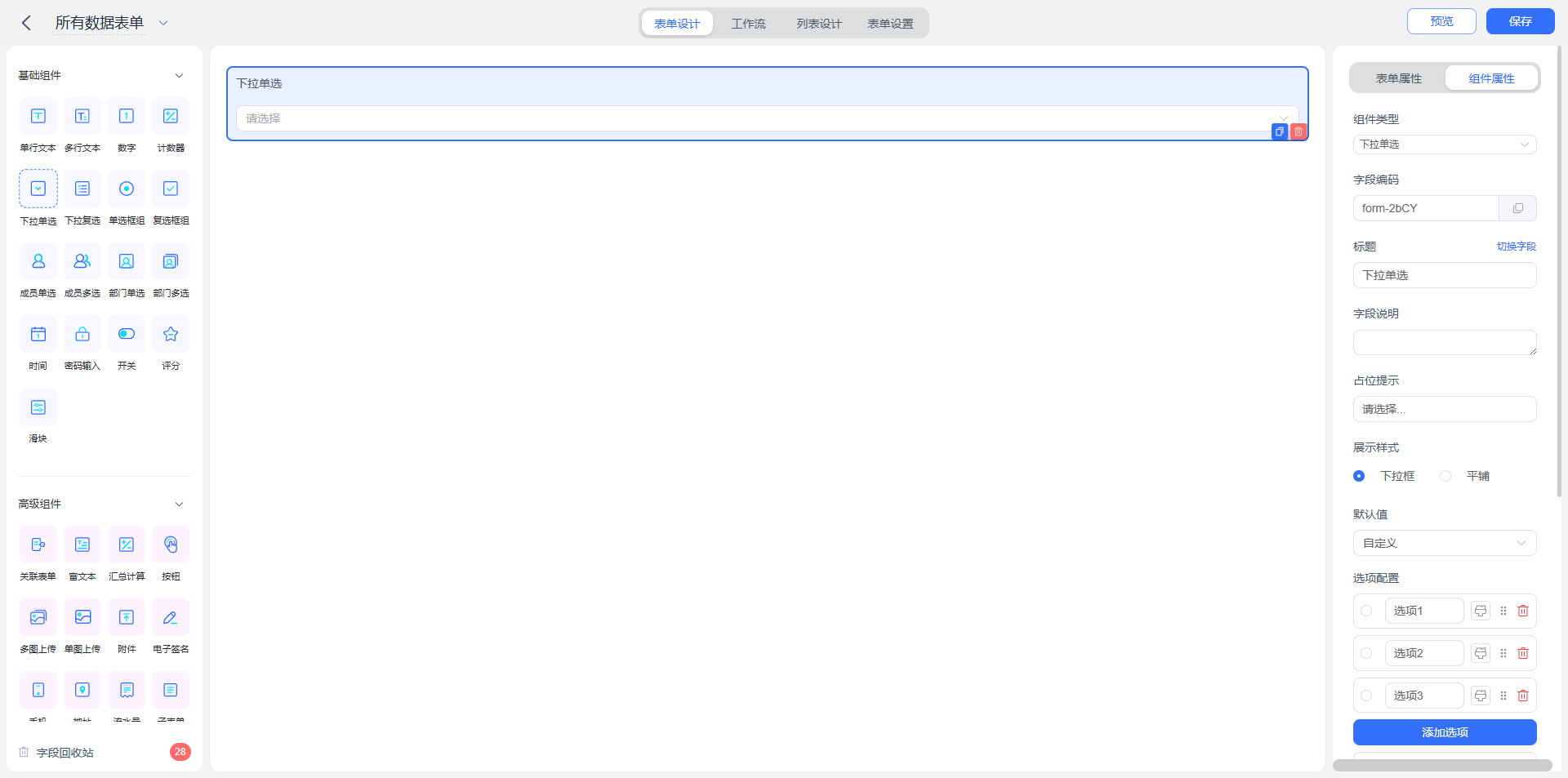Select the 平铺 display style radio
Viewport: 1568px width, 778px height.
(1445, 476)
